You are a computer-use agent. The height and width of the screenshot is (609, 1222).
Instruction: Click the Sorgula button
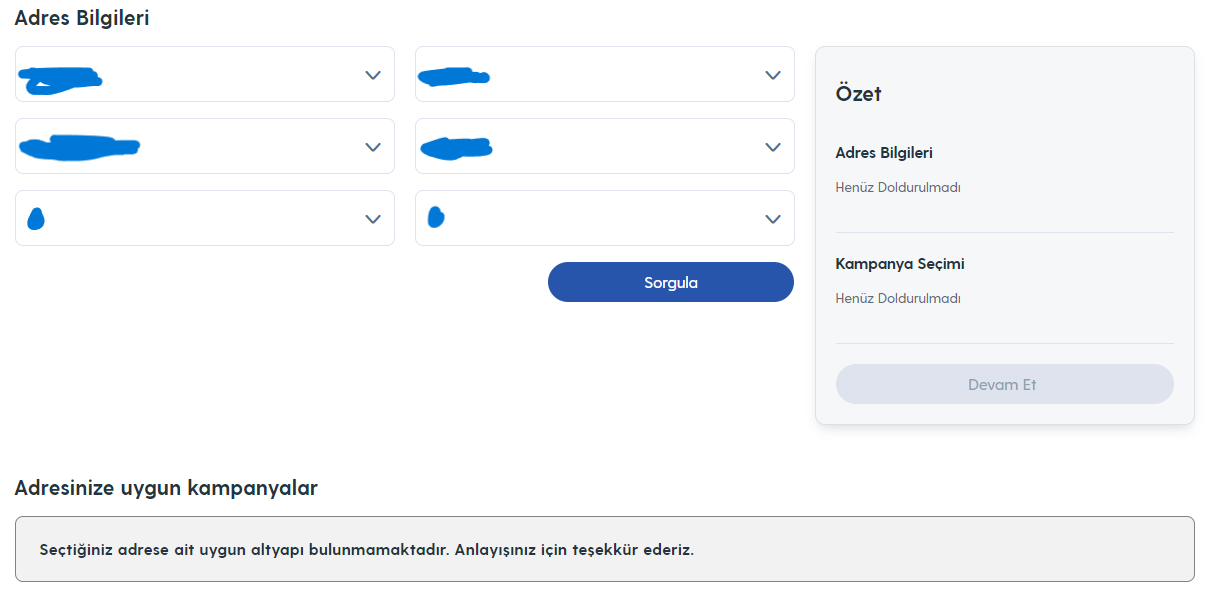671,282
